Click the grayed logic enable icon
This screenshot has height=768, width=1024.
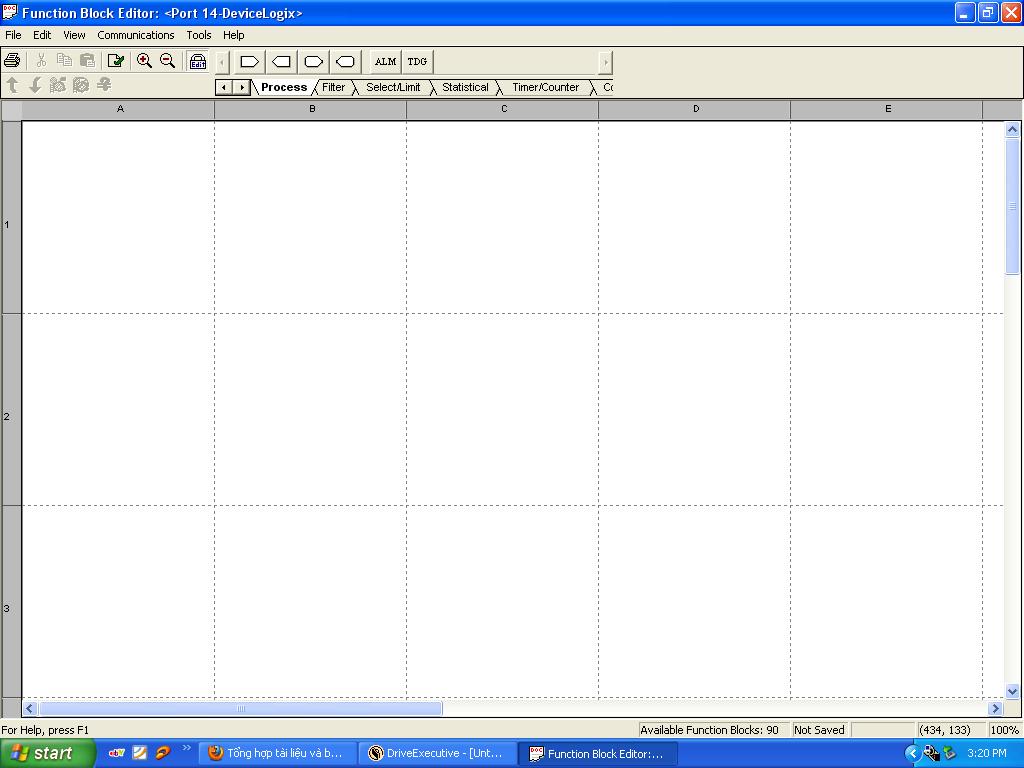click(58, 85)
